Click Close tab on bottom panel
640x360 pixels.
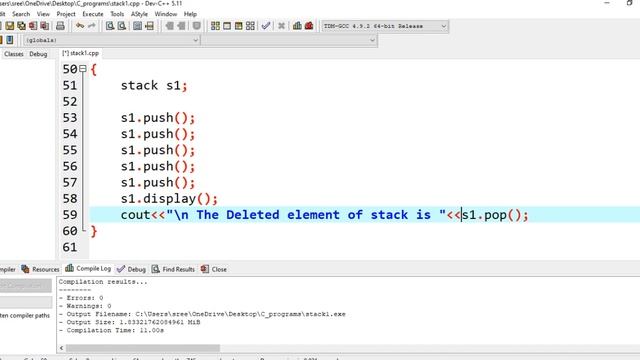click(x=214, y=269)
